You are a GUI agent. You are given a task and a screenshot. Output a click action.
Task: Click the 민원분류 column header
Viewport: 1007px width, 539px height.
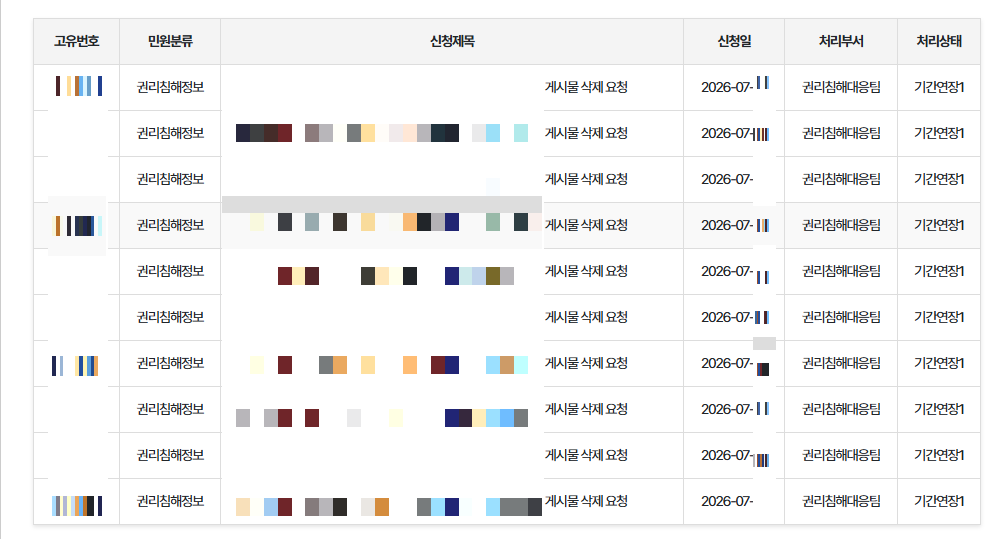tap(170, 41)
